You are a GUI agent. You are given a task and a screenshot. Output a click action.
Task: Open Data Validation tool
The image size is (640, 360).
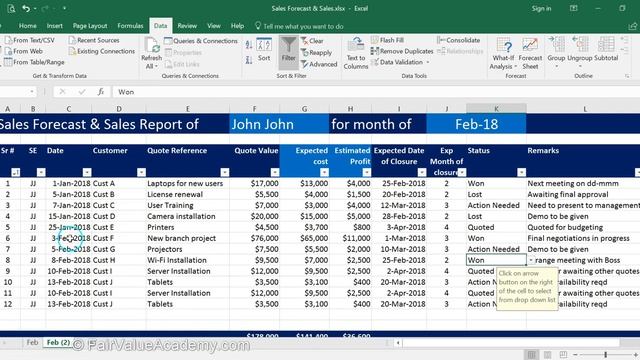(x=400, y=62)
